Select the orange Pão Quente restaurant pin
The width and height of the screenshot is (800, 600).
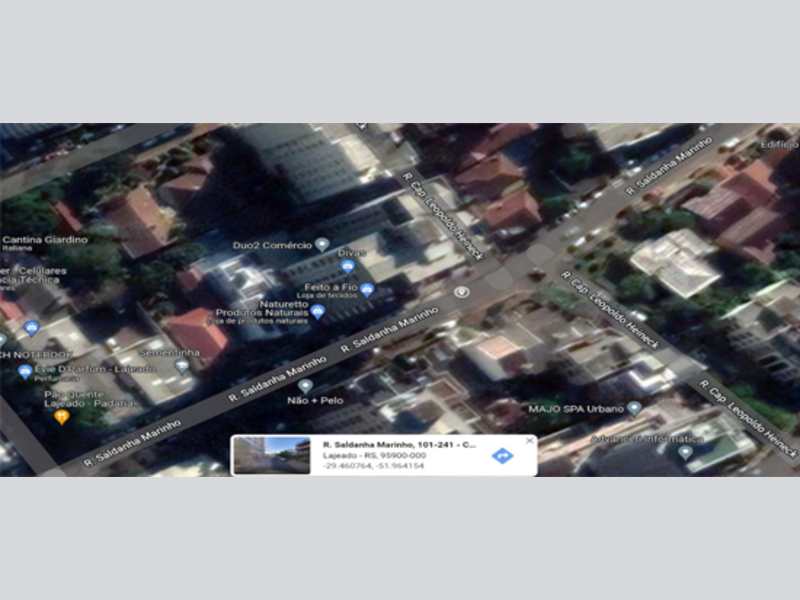click(62, 417)
